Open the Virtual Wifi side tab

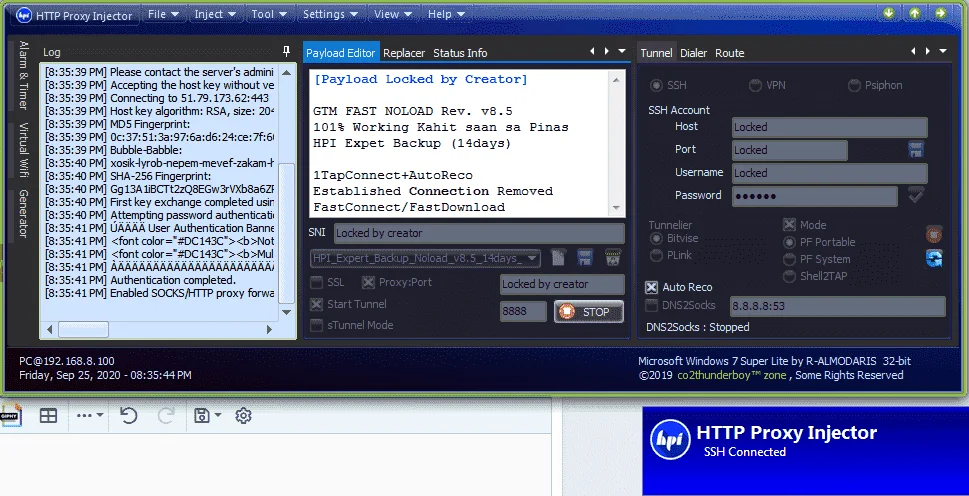(x=23, y=151)
